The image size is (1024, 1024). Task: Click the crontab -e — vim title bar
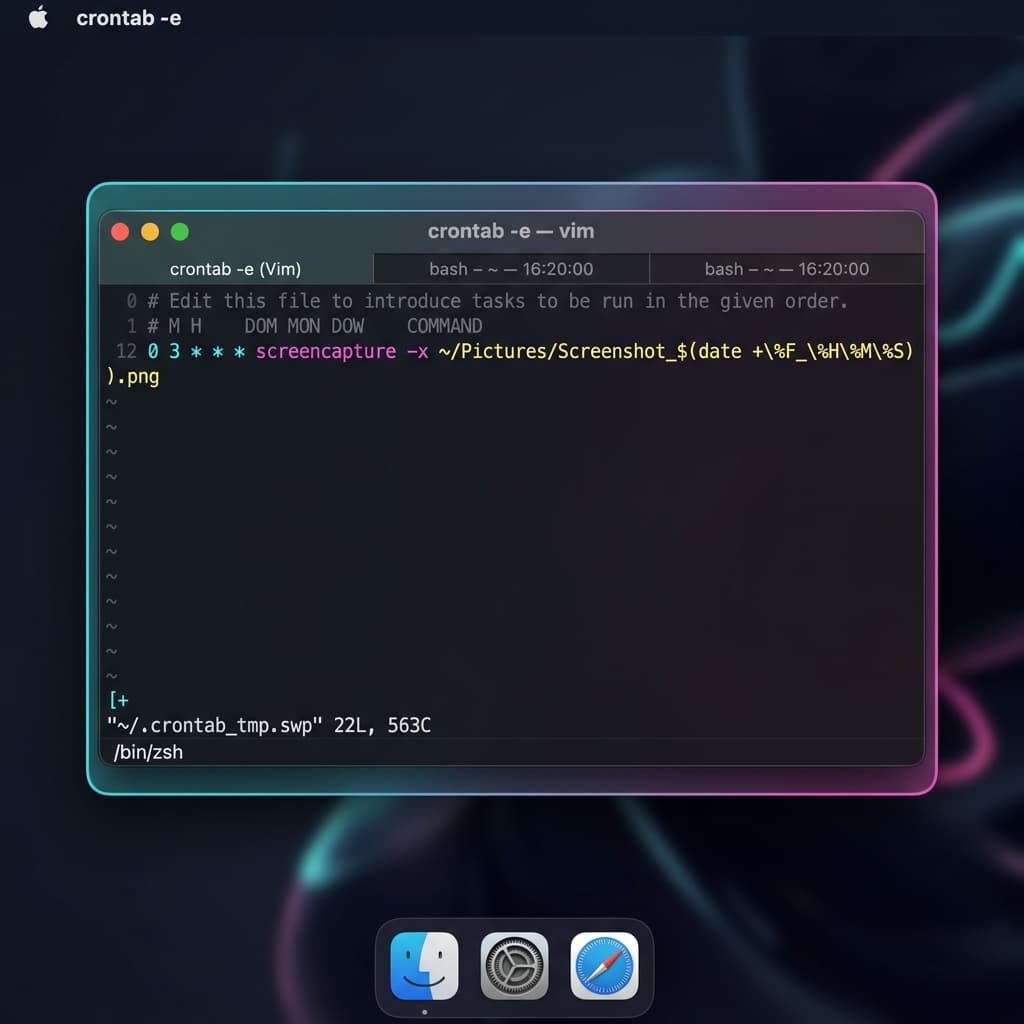coord(512,231)
